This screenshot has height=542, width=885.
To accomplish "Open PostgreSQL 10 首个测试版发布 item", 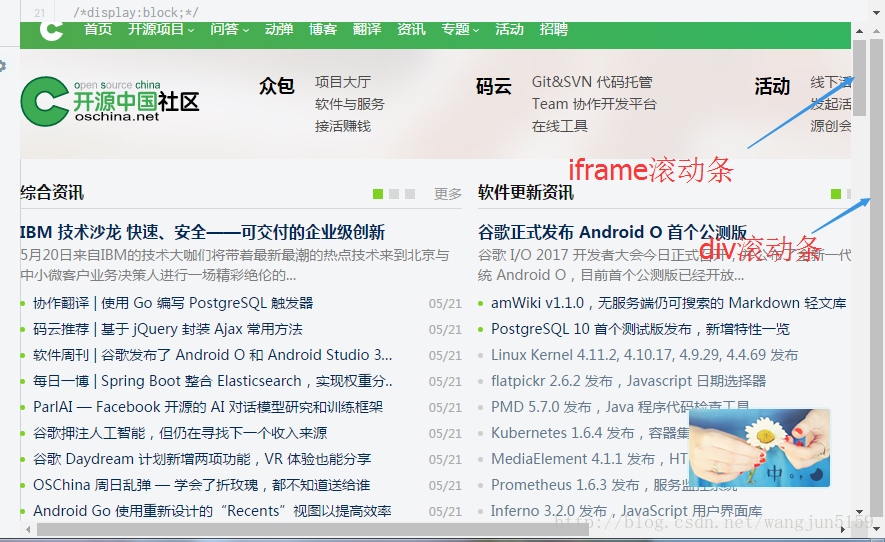I will (x=641, y=329).
